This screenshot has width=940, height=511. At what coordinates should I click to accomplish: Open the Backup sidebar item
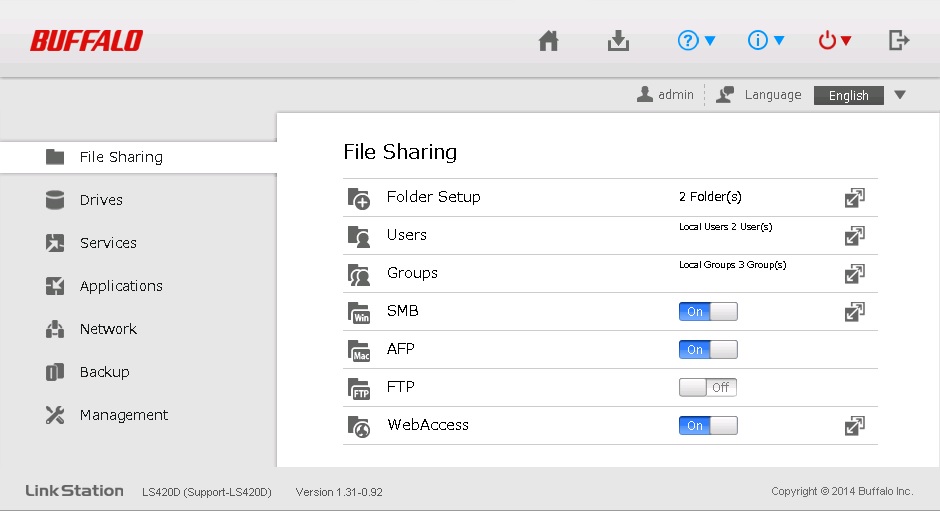click(x=104, y=372)
